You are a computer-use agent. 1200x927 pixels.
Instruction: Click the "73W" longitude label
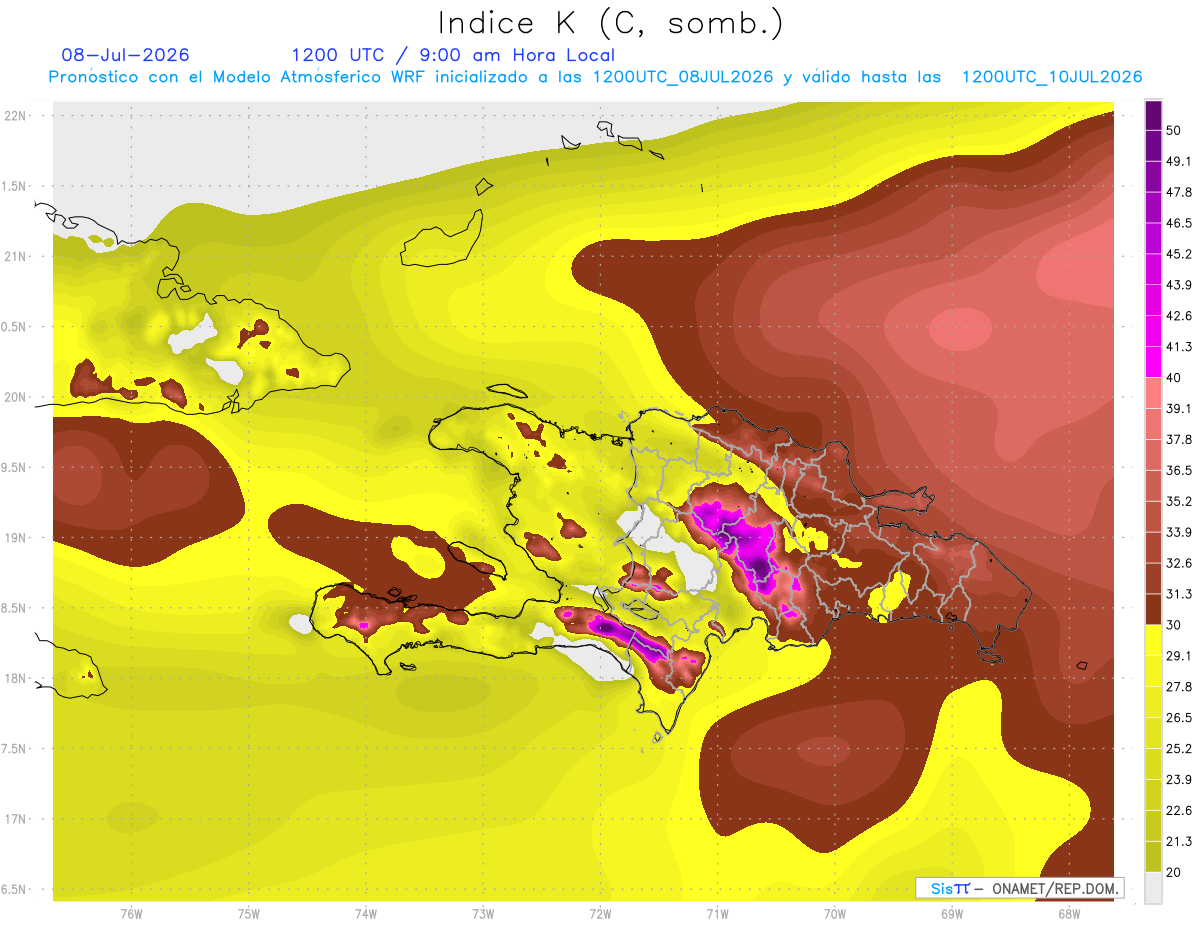483,913
